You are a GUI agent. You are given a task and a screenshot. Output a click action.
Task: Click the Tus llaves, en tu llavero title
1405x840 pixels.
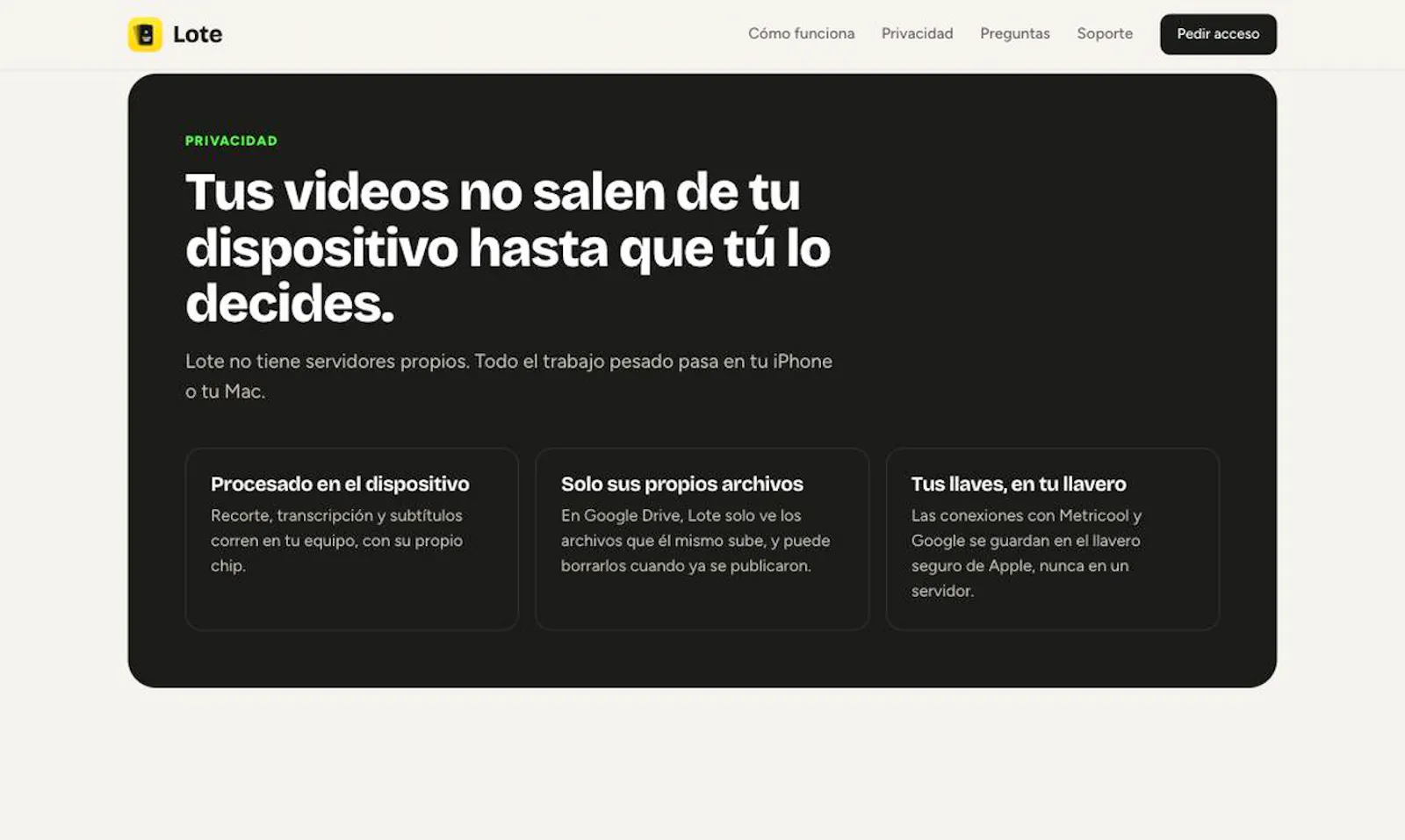1019,484
